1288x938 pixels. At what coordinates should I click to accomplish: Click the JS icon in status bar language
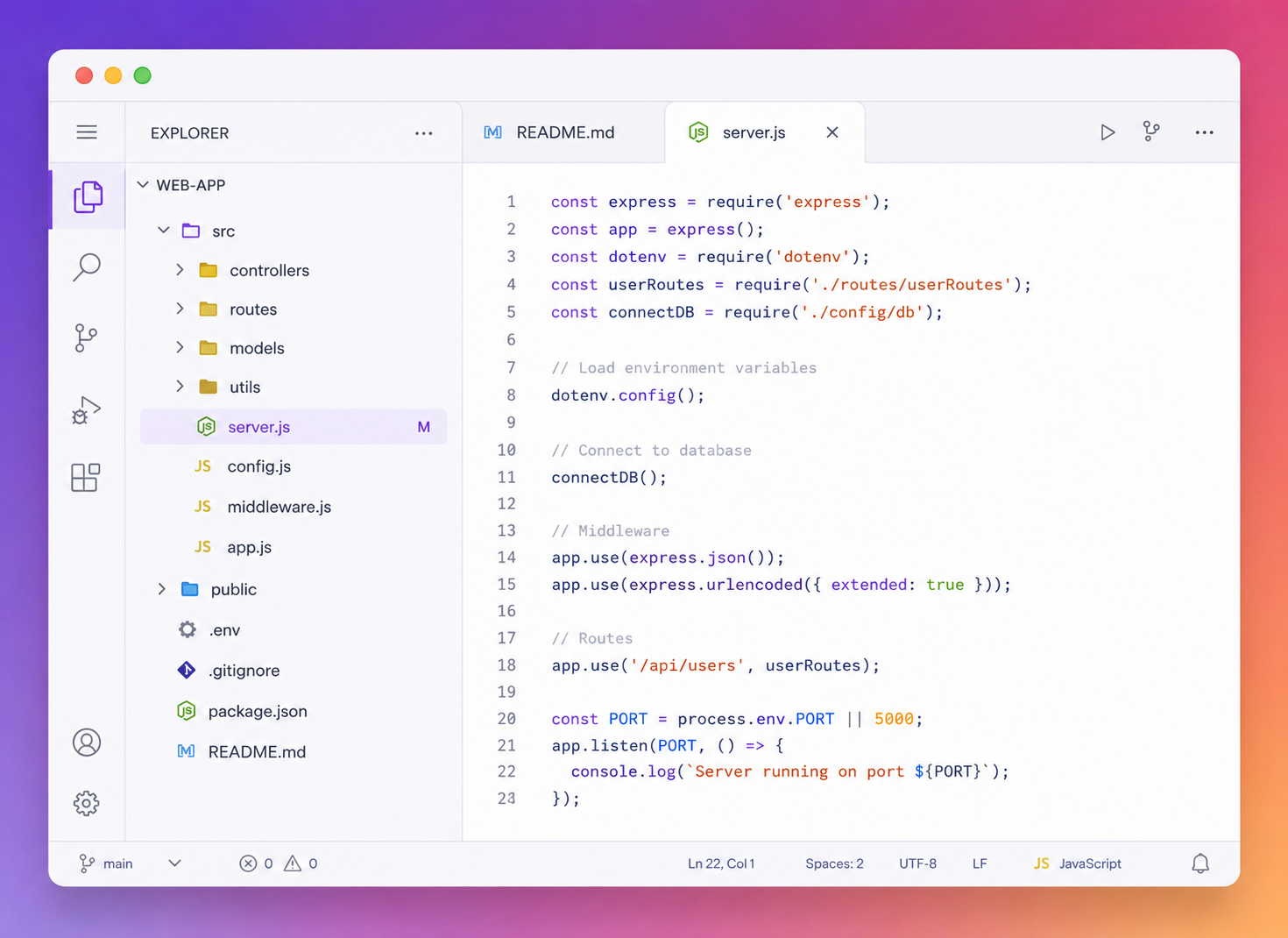[x=1041, y=863]
